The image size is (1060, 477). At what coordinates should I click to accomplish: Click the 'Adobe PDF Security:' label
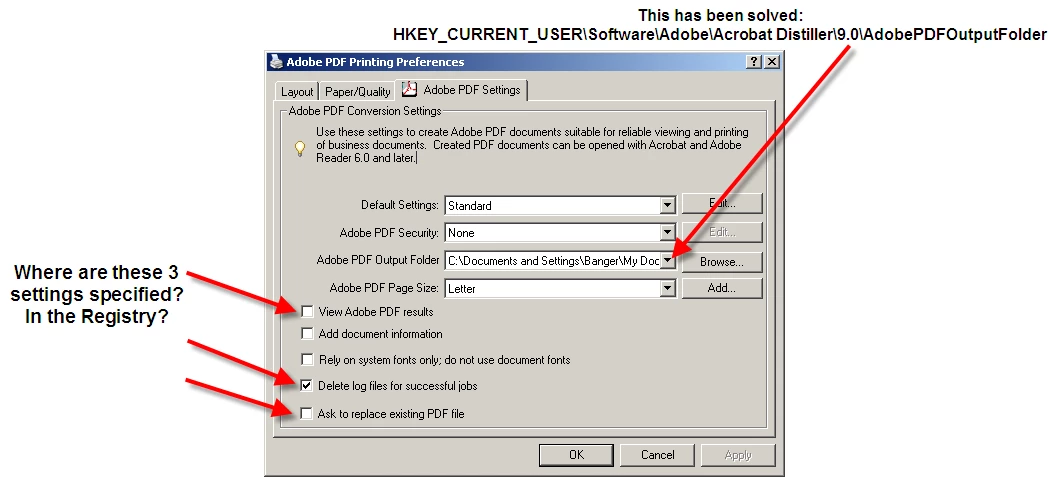389,233
